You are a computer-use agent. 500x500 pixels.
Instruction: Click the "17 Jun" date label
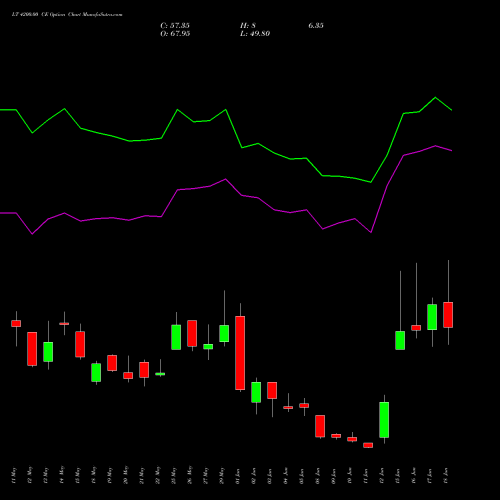pyautogui.click(x=430, y=476)
